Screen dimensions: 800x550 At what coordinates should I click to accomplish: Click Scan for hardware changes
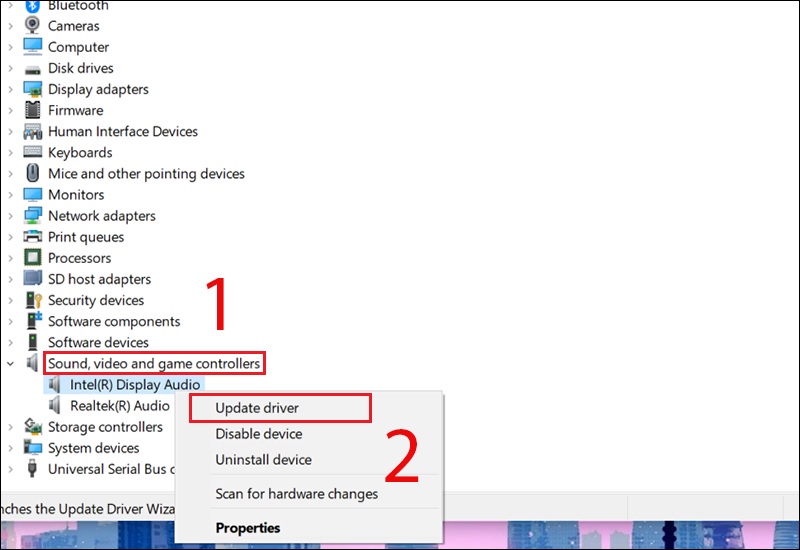point(296,494)
